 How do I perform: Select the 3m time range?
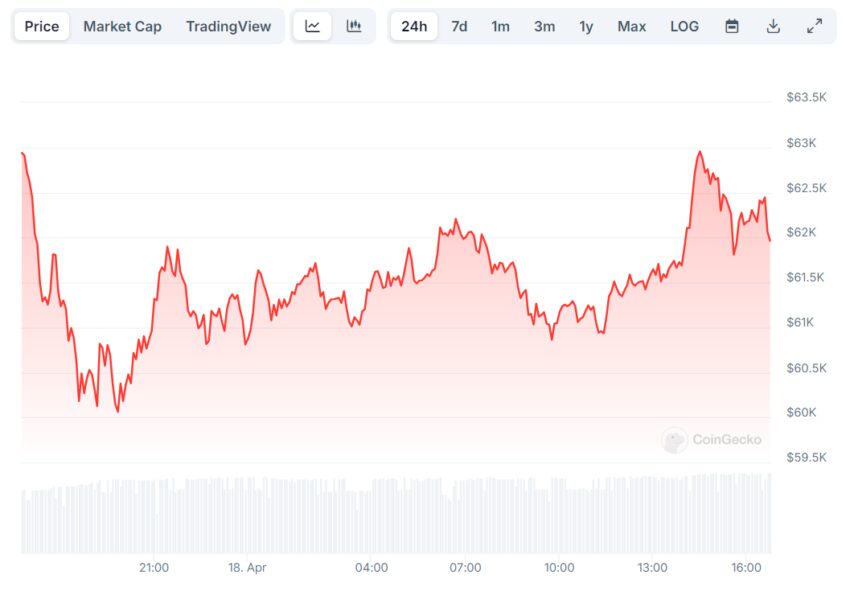coord(544,26)
